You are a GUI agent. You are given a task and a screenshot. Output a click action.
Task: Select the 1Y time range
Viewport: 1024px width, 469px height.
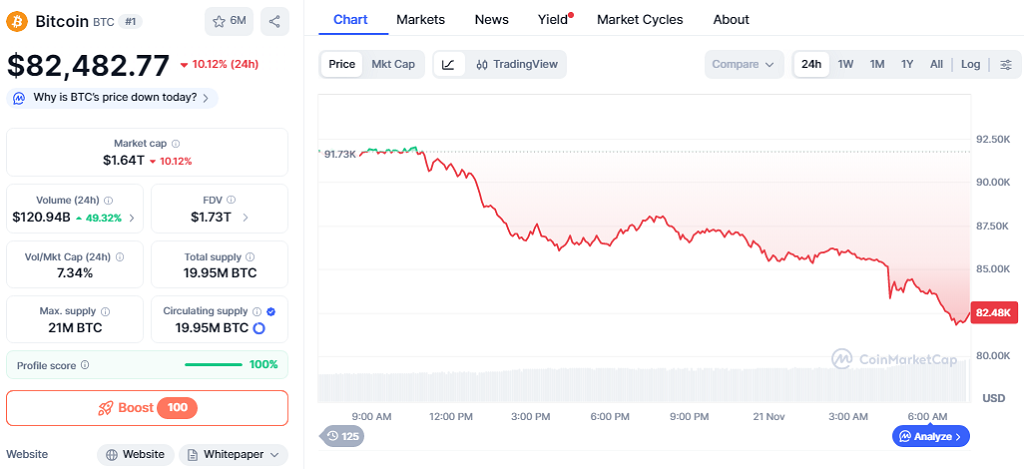pyautogui.click(x=907, y=64)
